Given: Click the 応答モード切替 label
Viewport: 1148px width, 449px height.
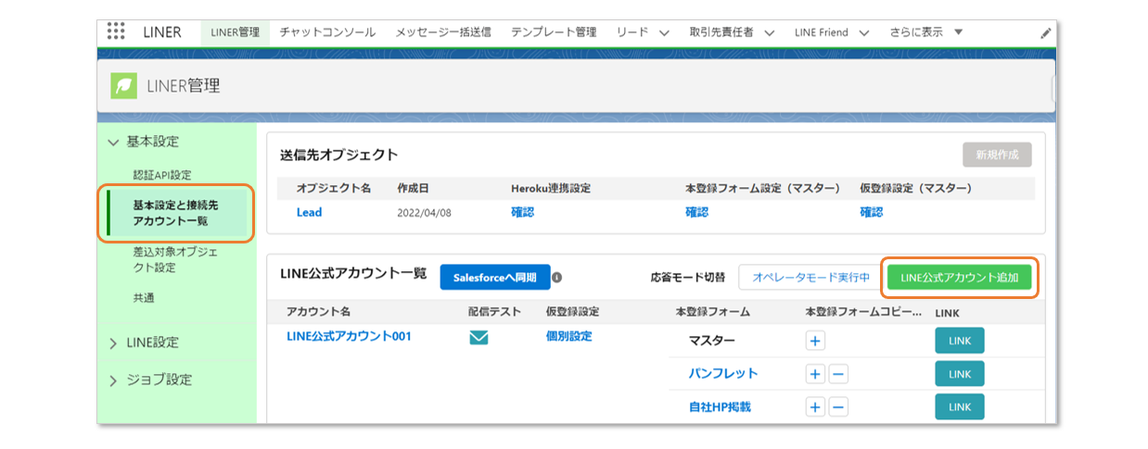Looking at the screenshot, I should point(687,278).
